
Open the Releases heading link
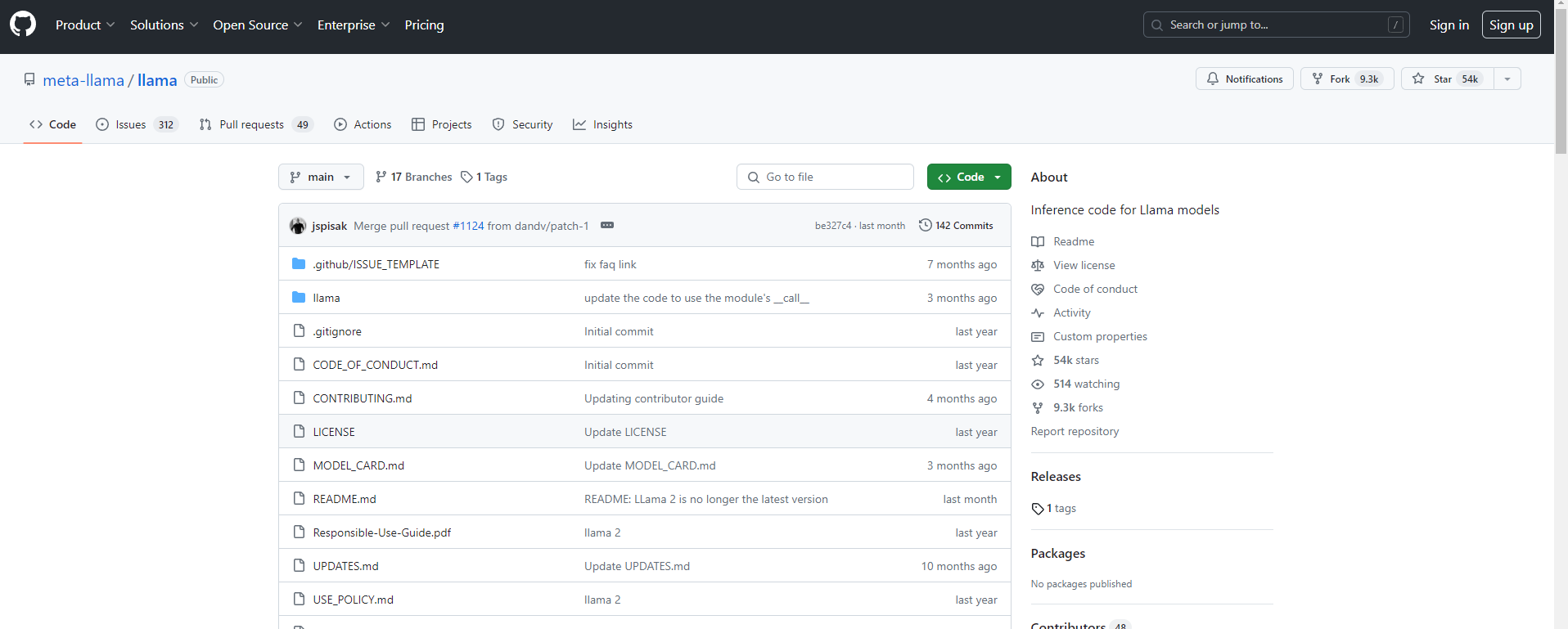1056,476
